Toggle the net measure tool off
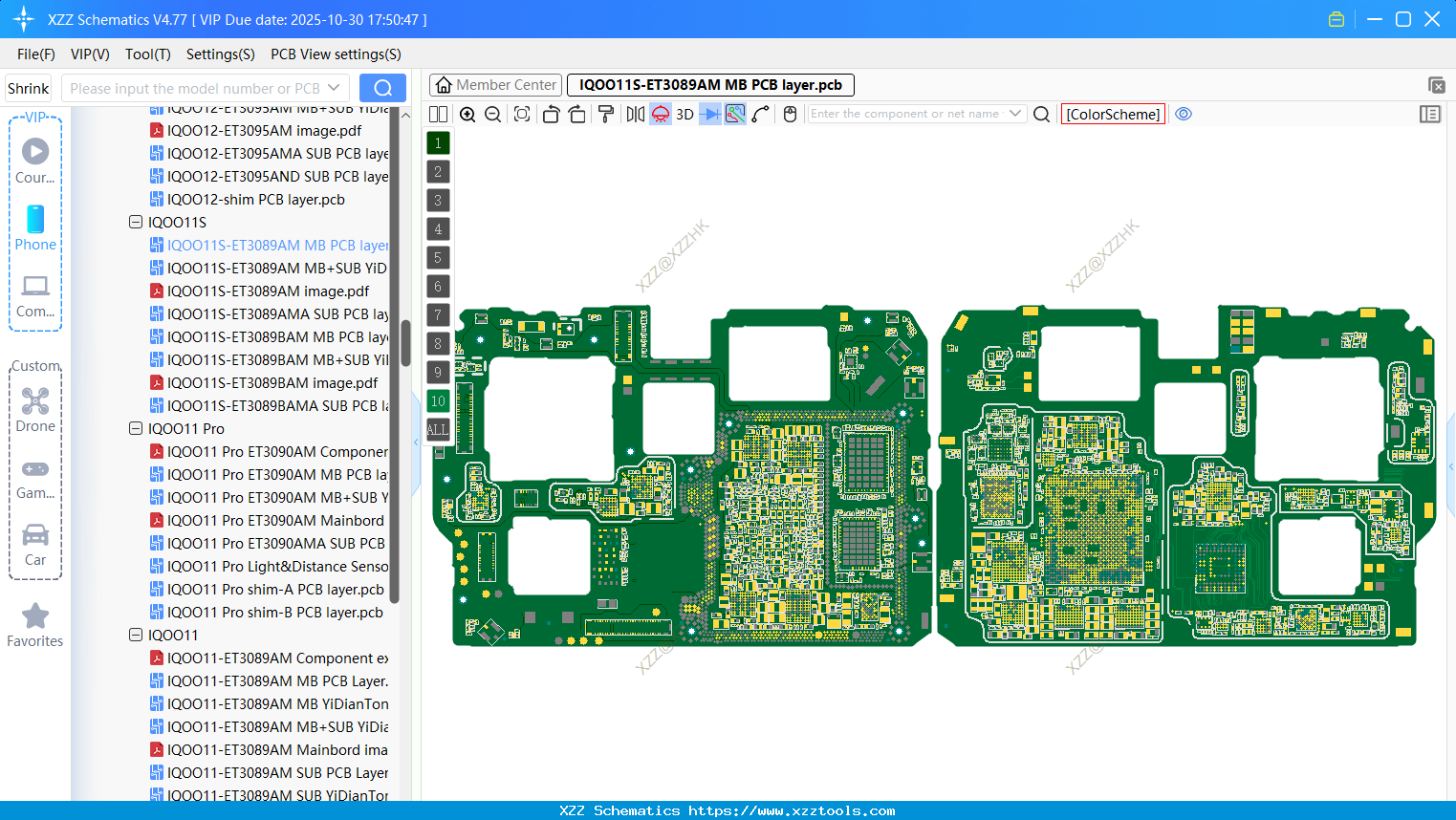Screen dimensions: 1456x820 point(733,114)
